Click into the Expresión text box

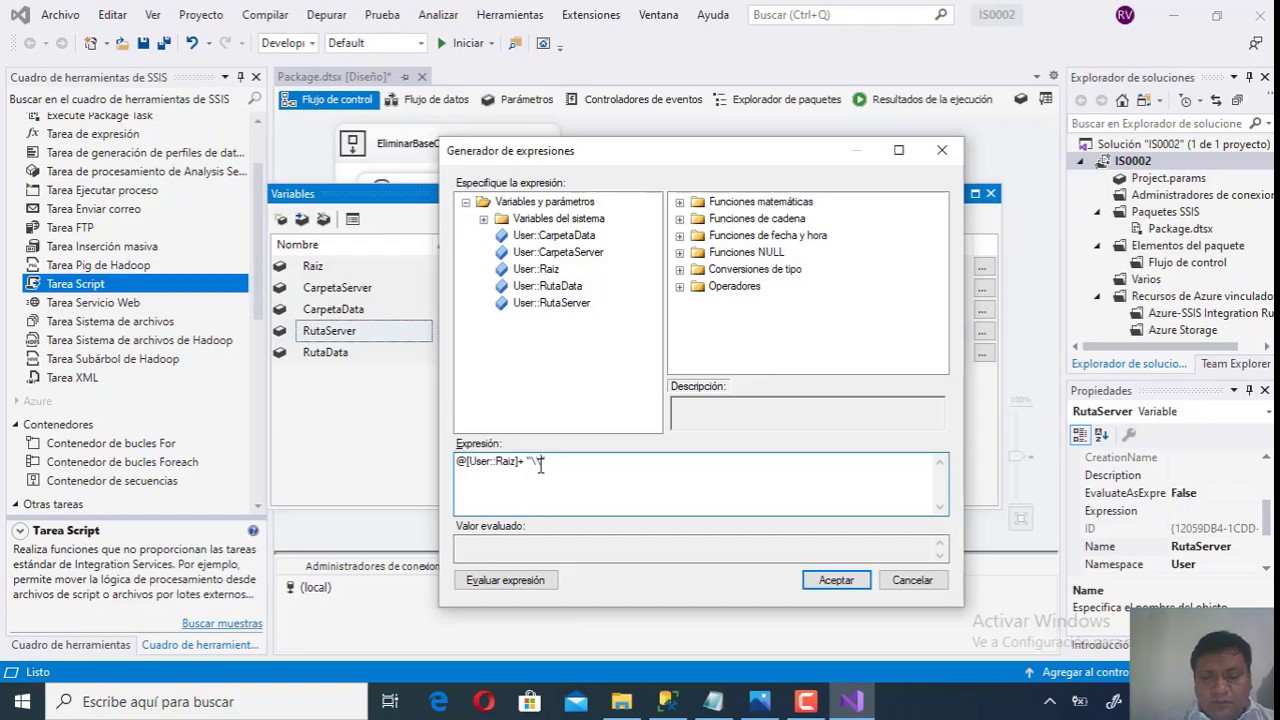tap(701, 484)
